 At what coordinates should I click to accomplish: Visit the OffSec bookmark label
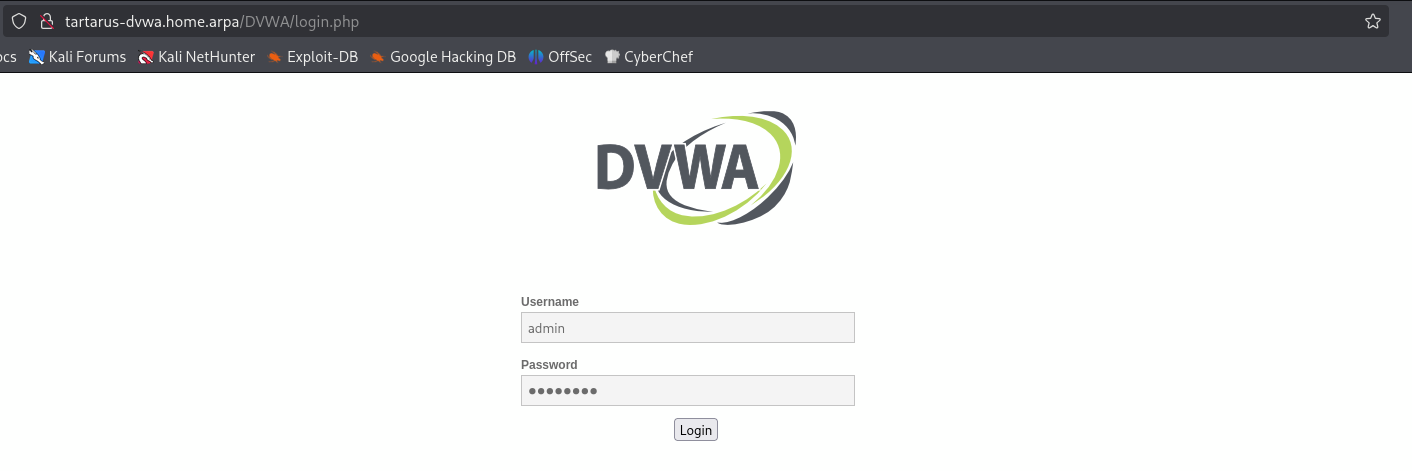[569, 57]
